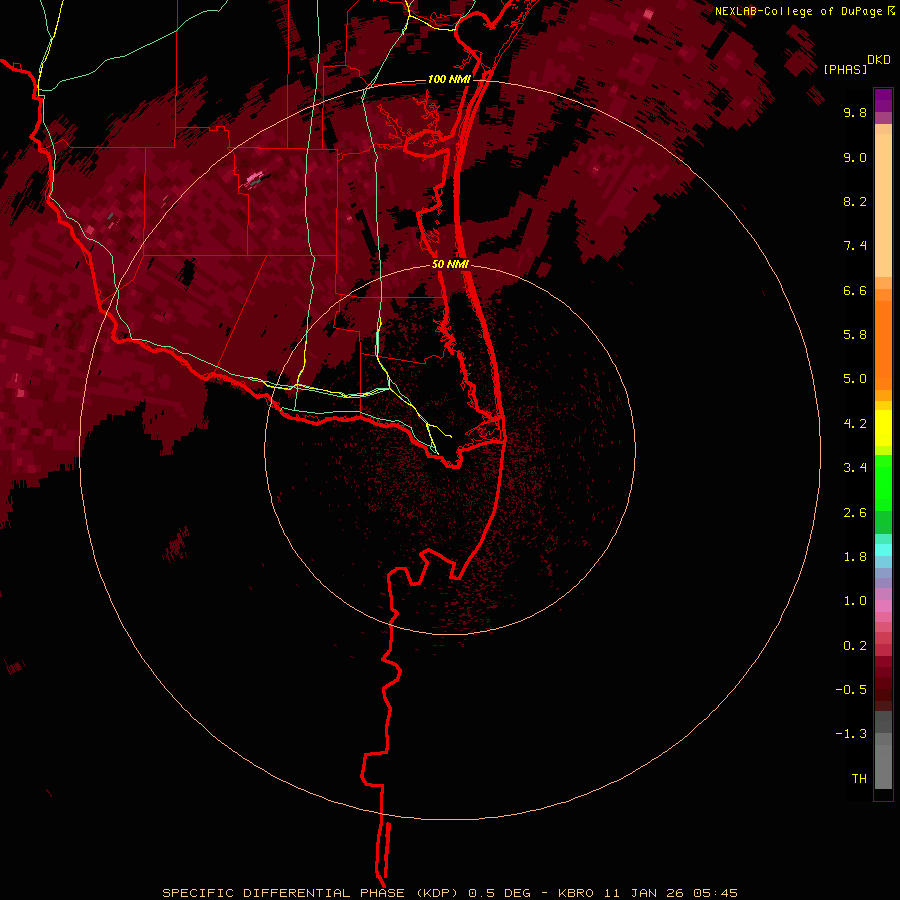The image size is (900, 900).
Task: Click the yellow band in color scale
Action: coord(883,428)
